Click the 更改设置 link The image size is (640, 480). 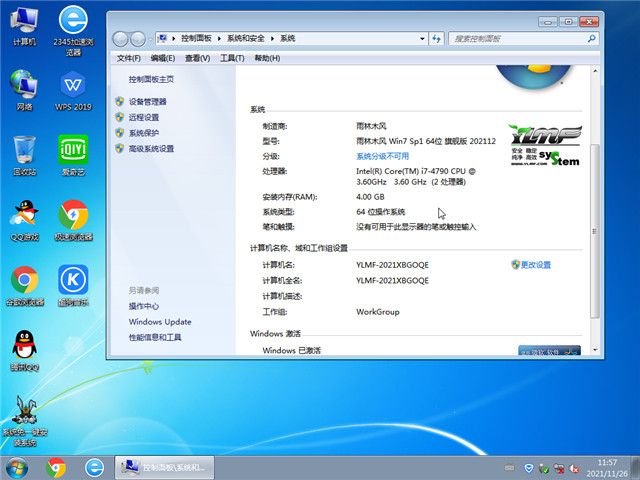pos(536,265)
